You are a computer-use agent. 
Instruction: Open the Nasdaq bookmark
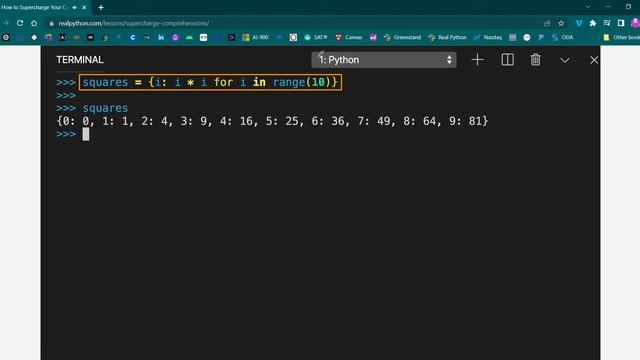(x=488, y=37)
